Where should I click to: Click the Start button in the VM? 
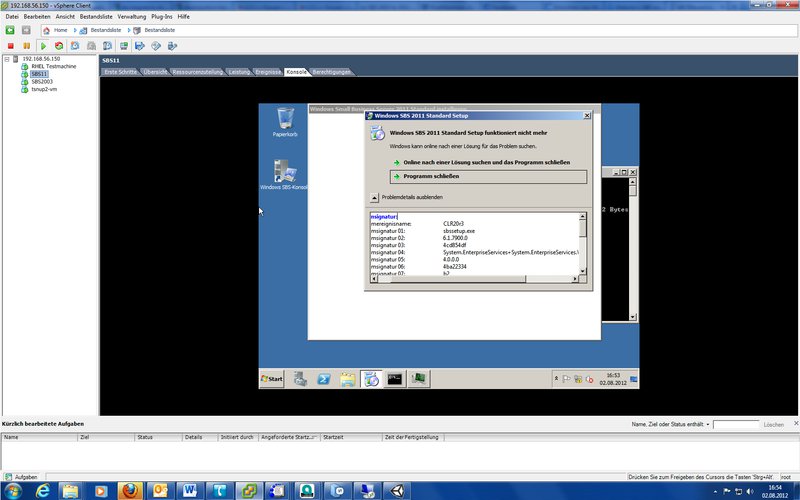coord(271,379)
